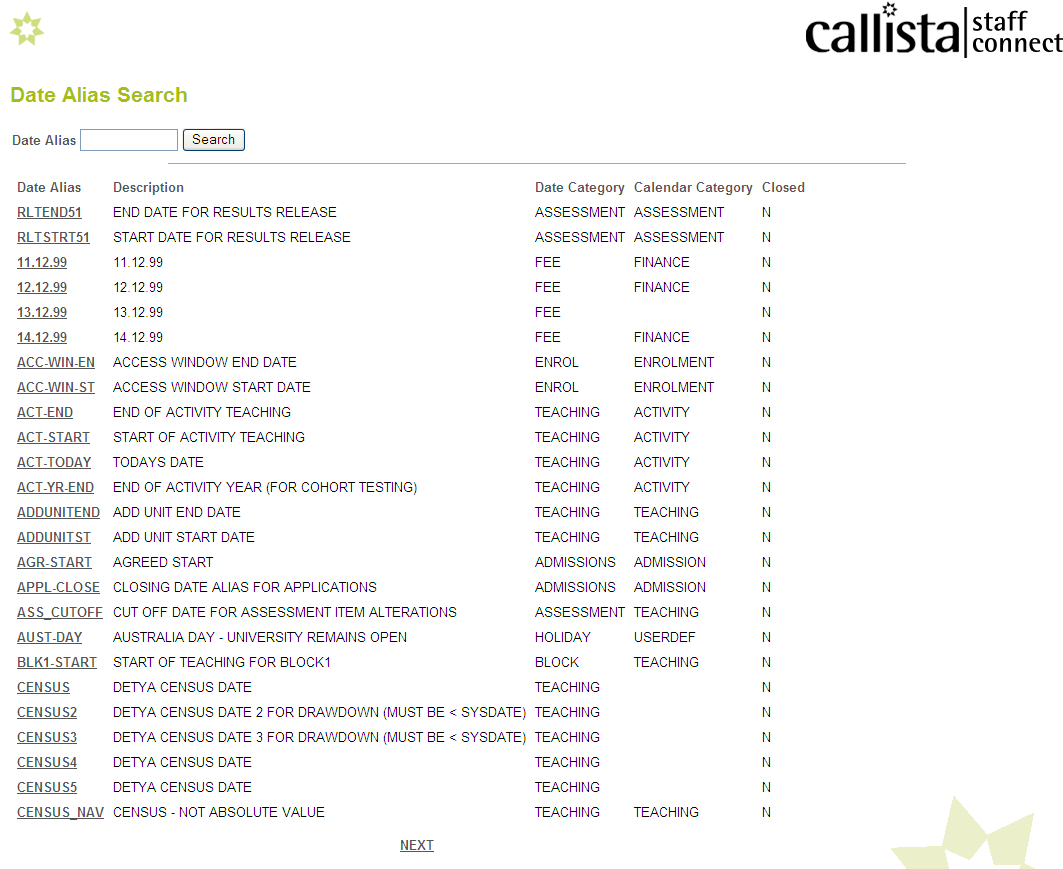Open the ADDUNITEND date alias
The width and height of the screenshot is (1063, 869).
(x=58, y=512)
